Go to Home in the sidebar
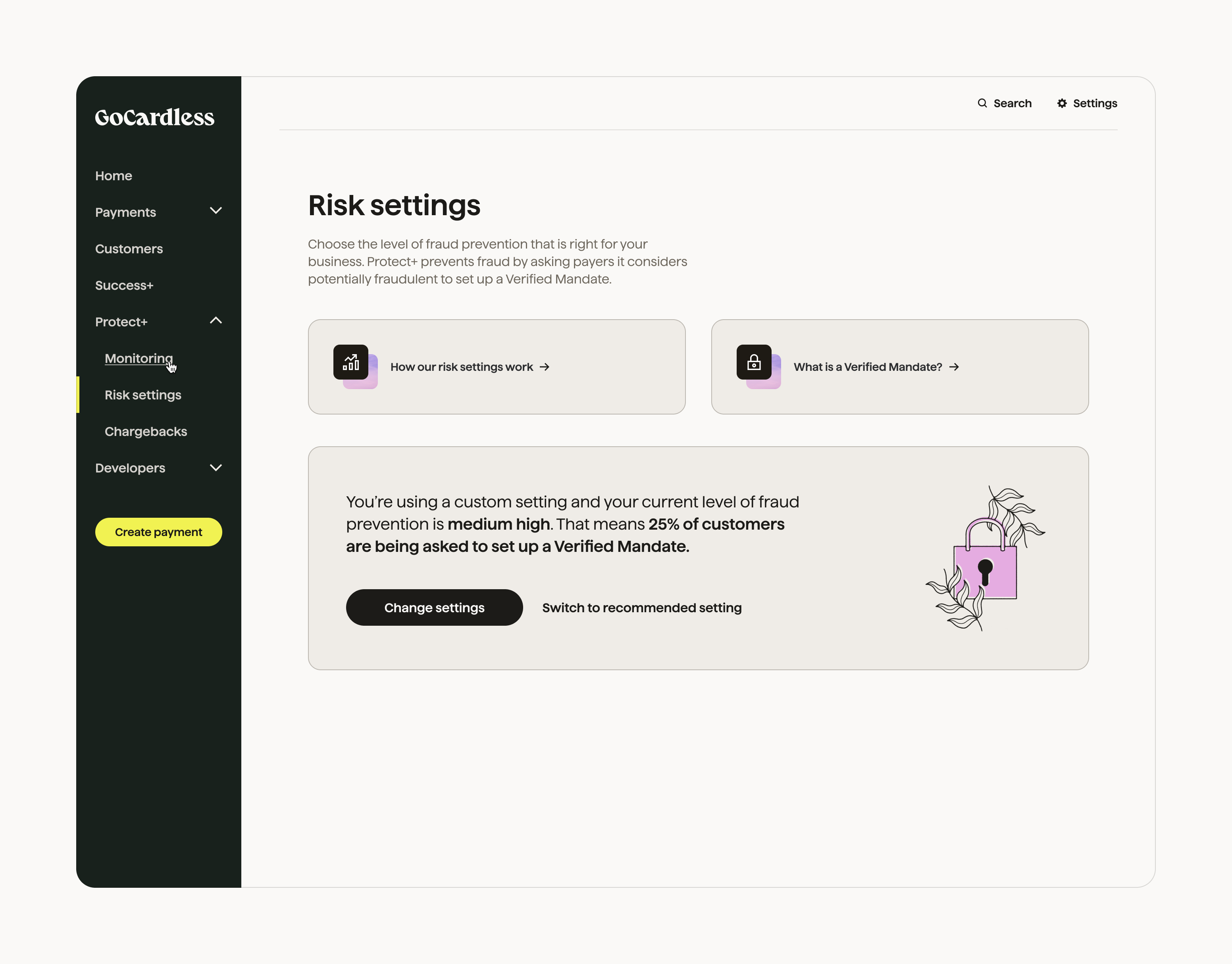The width and height of the screenshot is (1232, 964). [114, 175]
